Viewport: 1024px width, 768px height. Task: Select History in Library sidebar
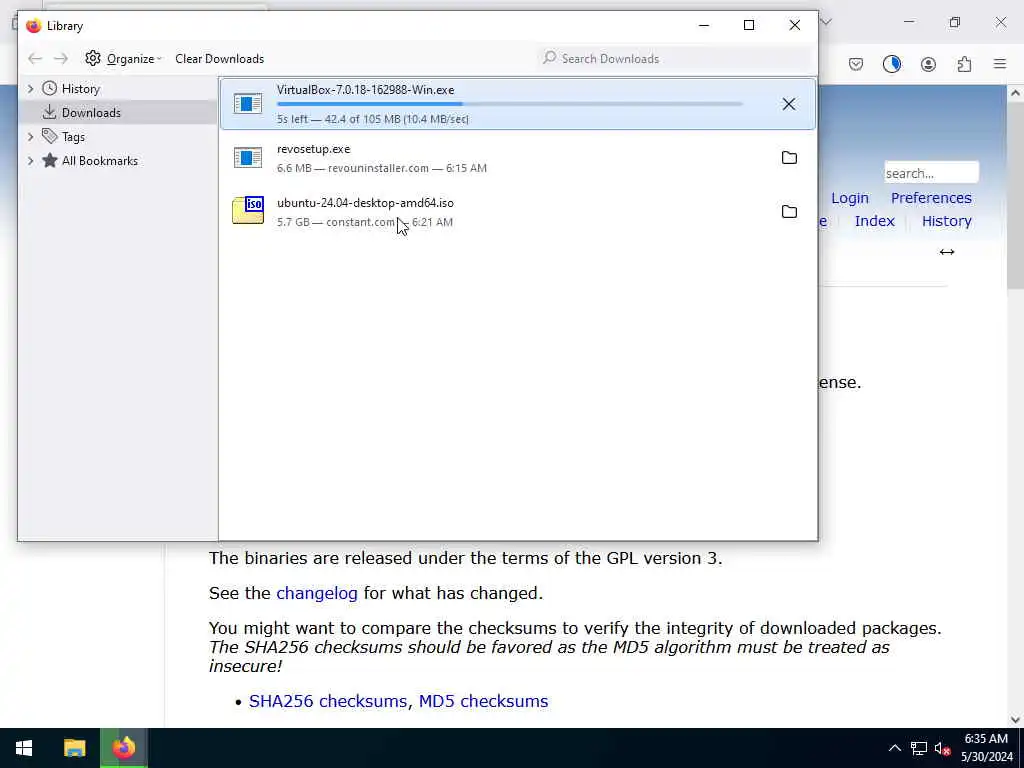pos(80,89)
